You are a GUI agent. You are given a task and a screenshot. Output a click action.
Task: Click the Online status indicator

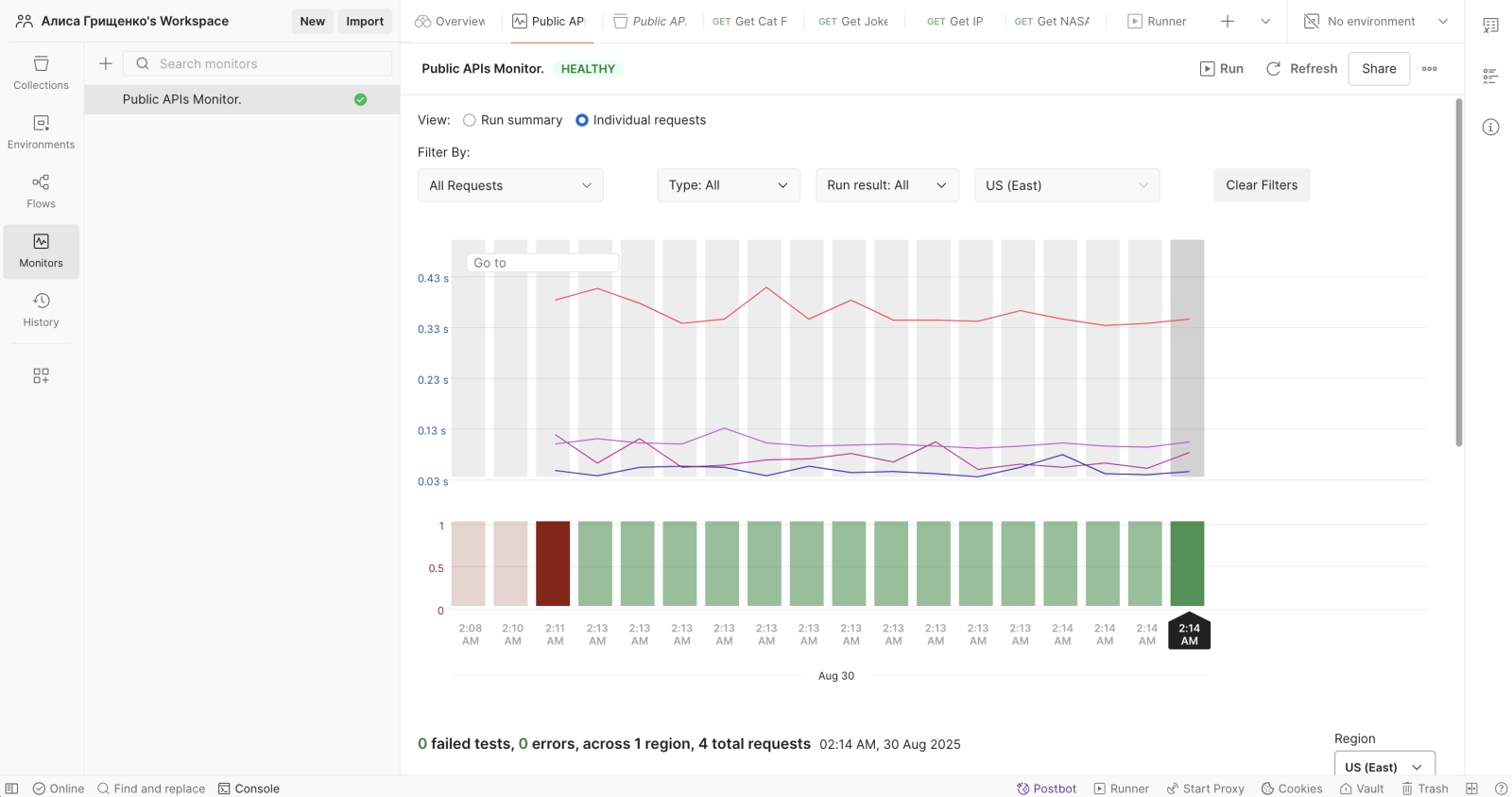(x=59, y=788)
